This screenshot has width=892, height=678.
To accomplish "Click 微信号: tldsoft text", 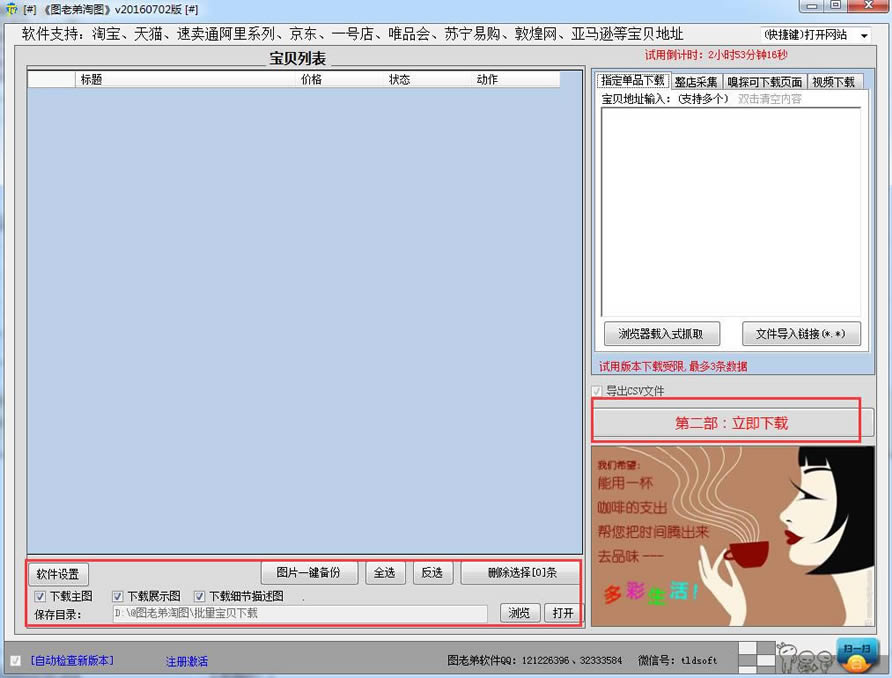I will tap(678, 660).
